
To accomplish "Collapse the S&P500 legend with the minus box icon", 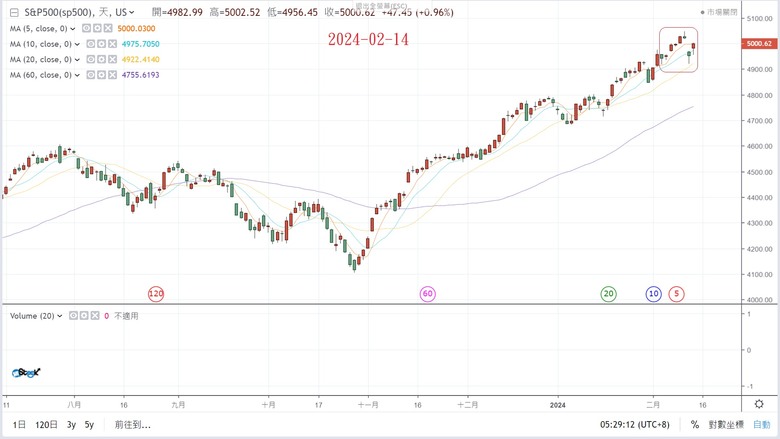I will pyautogui.click(x=14, y=12).
